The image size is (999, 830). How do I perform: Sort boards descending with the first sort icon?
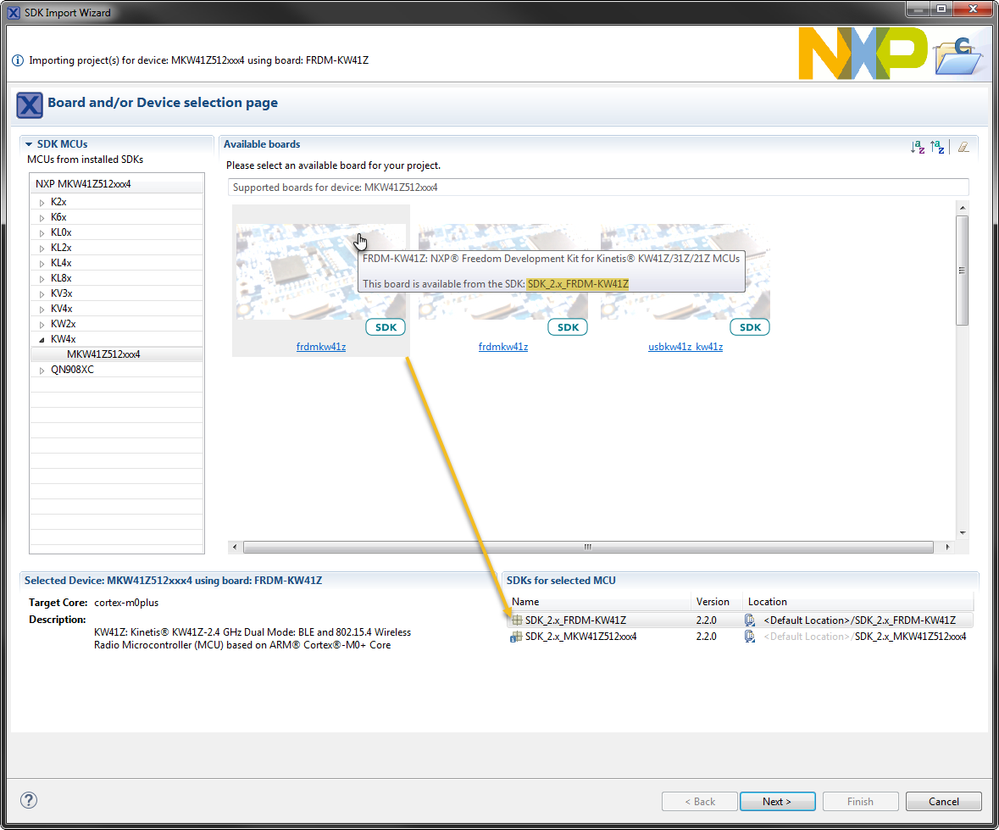pos(917,147)
